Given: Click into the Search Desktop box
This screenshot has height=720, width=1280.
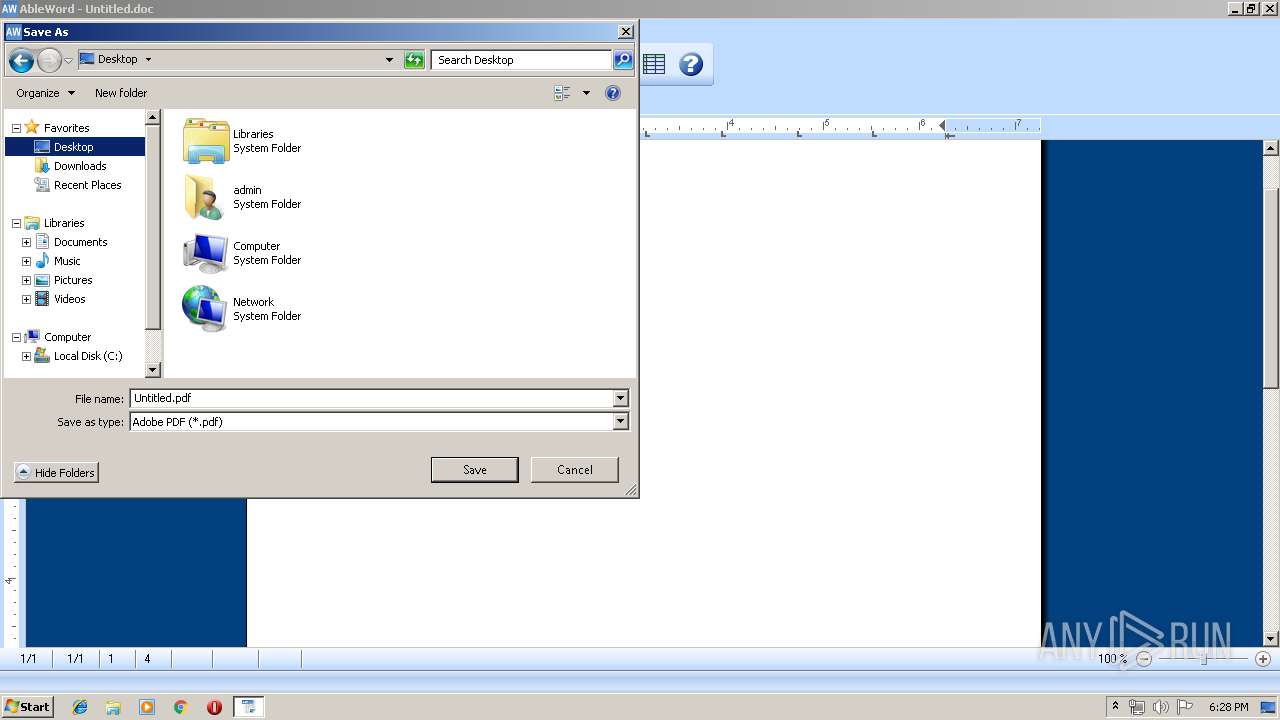Looking at the screenshot, I should [x=521, y=60].
